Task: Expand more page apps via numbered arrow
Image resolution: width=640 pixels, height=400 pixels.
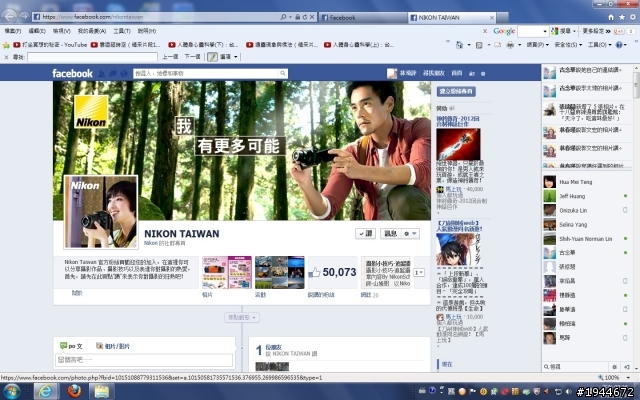Action: pyautogui.click(x=419, y=272)
